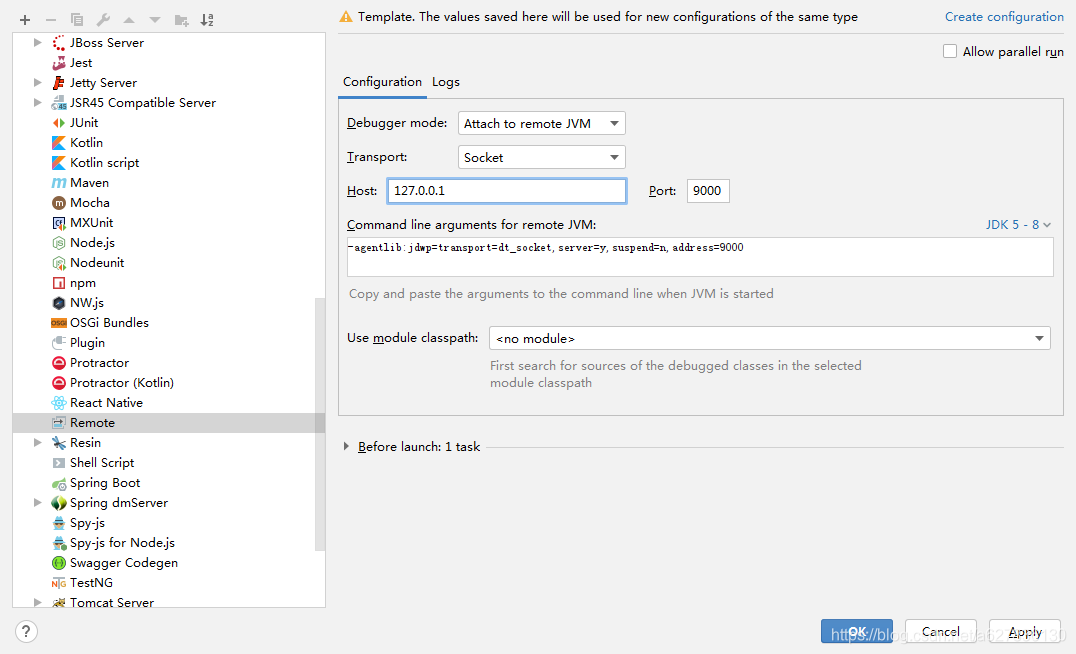Click the JSR45 Compatible Server icon
This screenshot has width=1076, height=654.
click(59, 102)
